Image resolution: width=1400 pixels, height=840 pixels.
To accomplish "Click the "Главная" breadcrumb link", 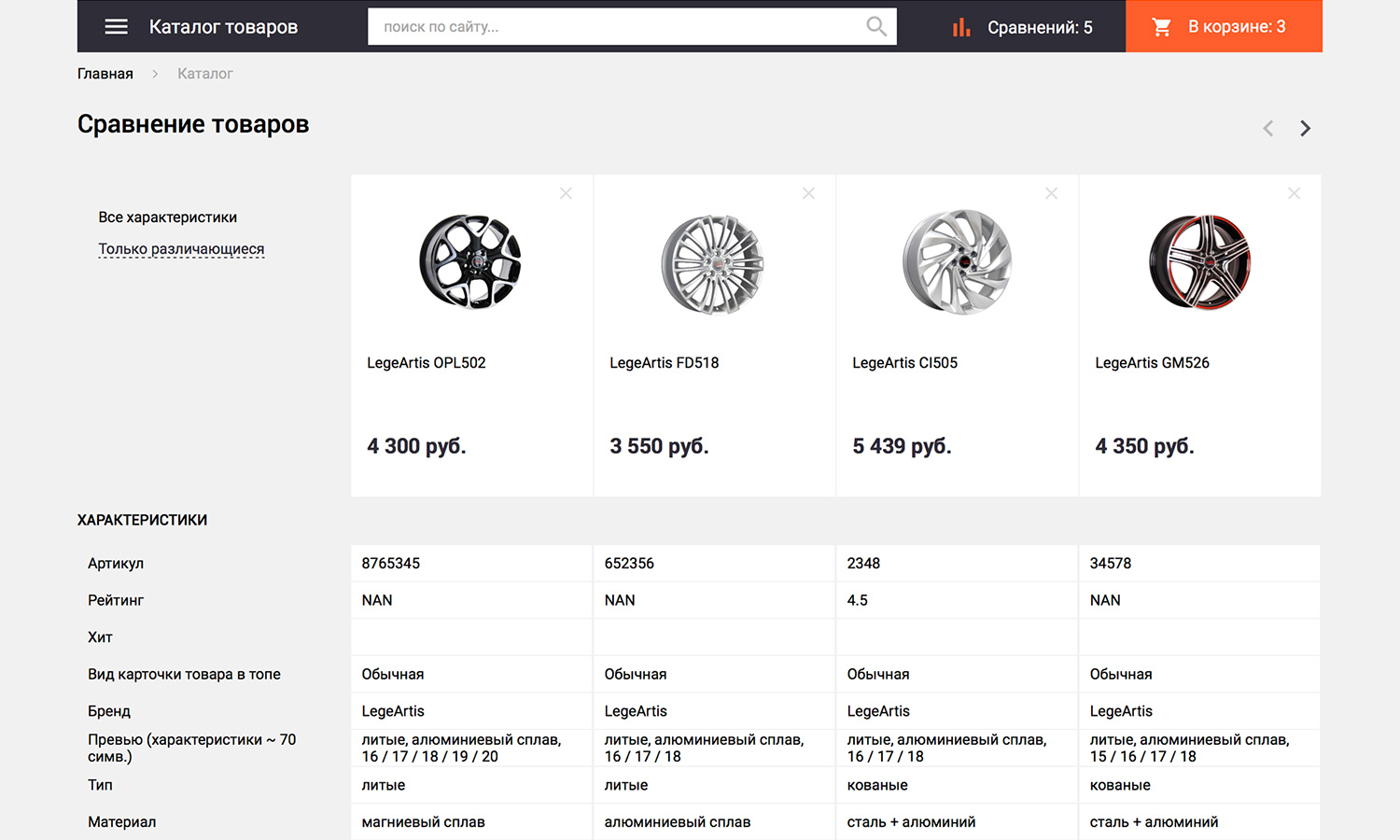I will tap(105, 74).
